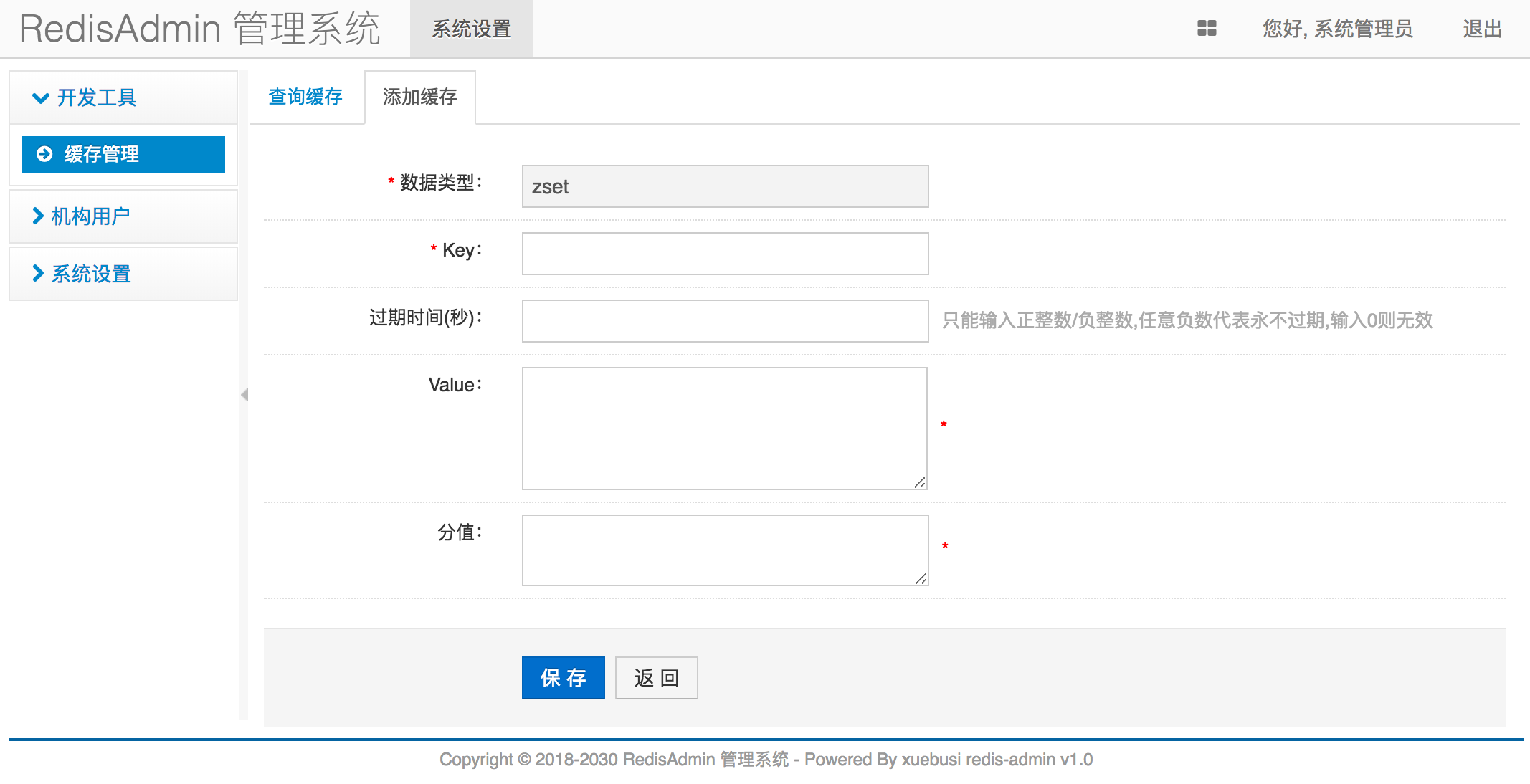This screenshot has width=1530, height=784.
Task: Open 缓存管理 in the sidebar
Action: [123, 155]
